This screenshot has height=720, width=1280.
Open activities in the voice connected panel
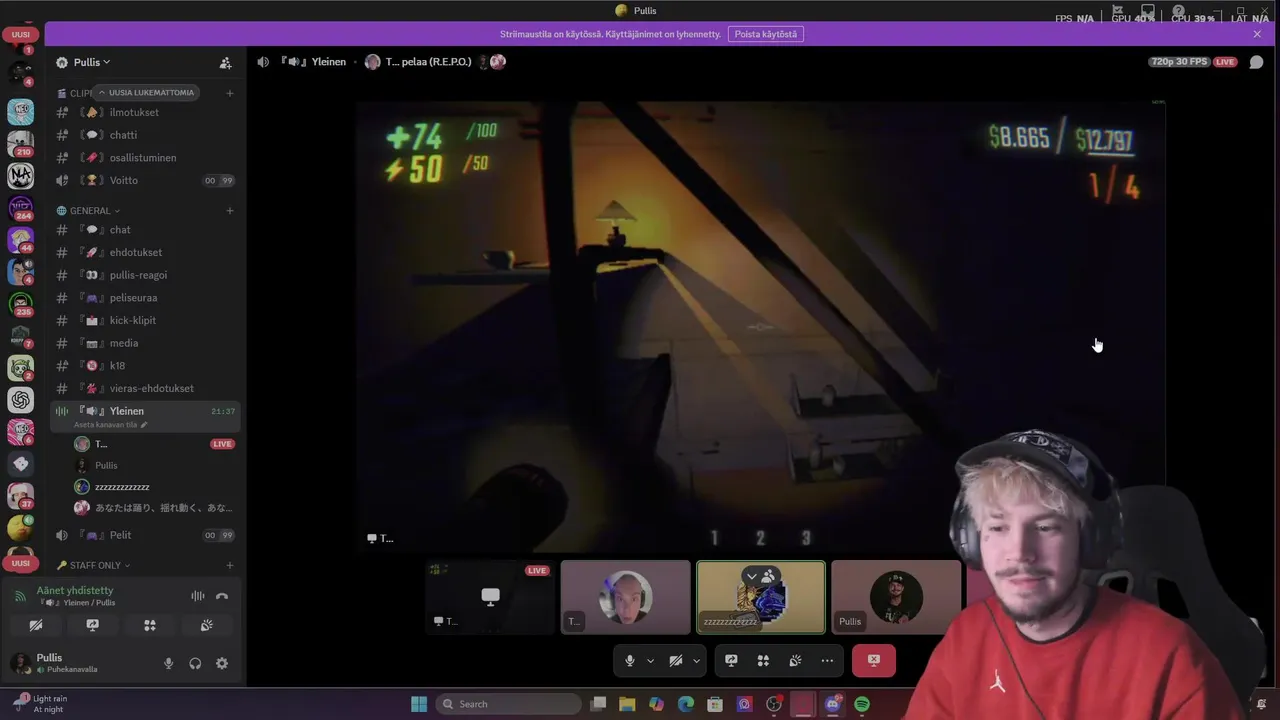150,625
